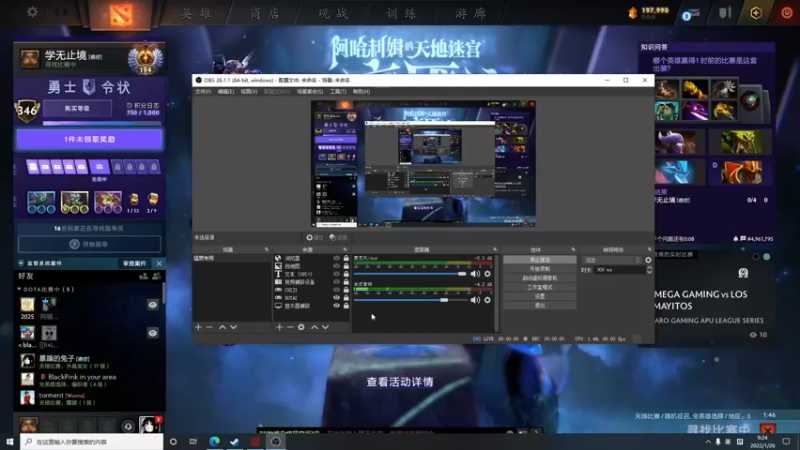This screenshot has height=450, width=800.
Task: Open the OBS View menu
Action: [x=249, y=92]
